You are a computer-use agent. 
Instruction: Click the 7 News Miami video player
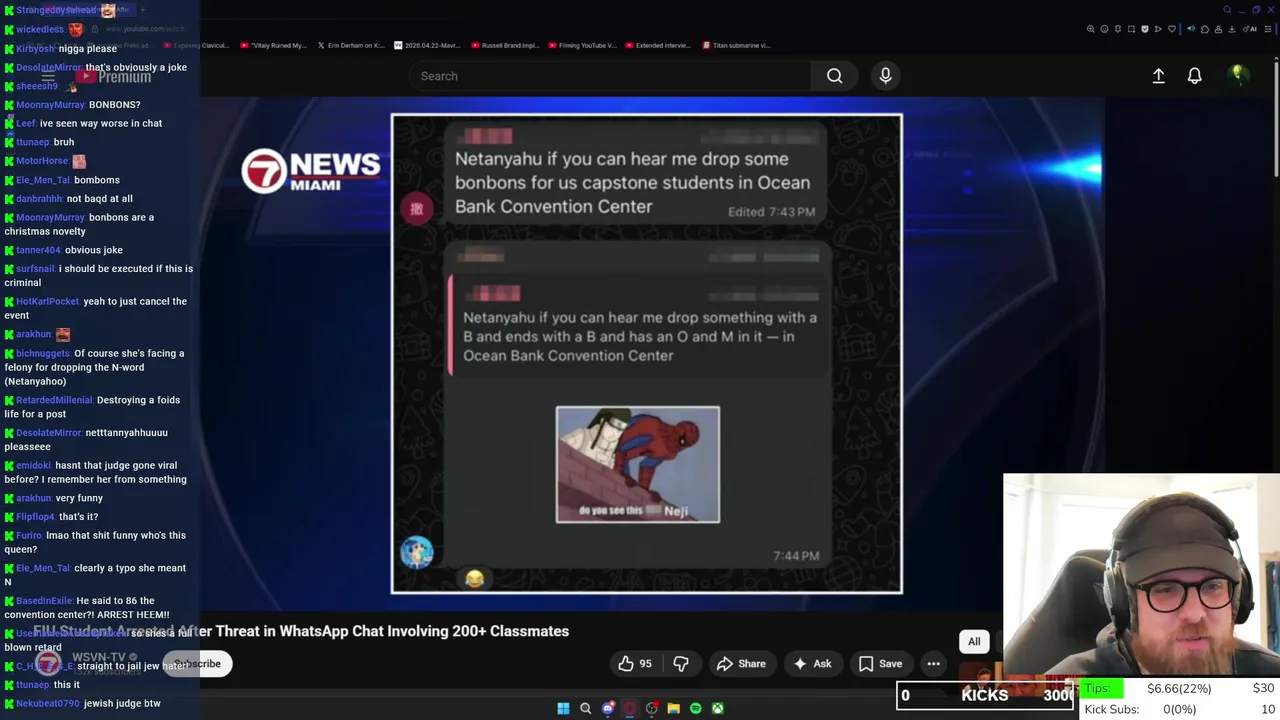pyautogui.click(x=652, y=354)
